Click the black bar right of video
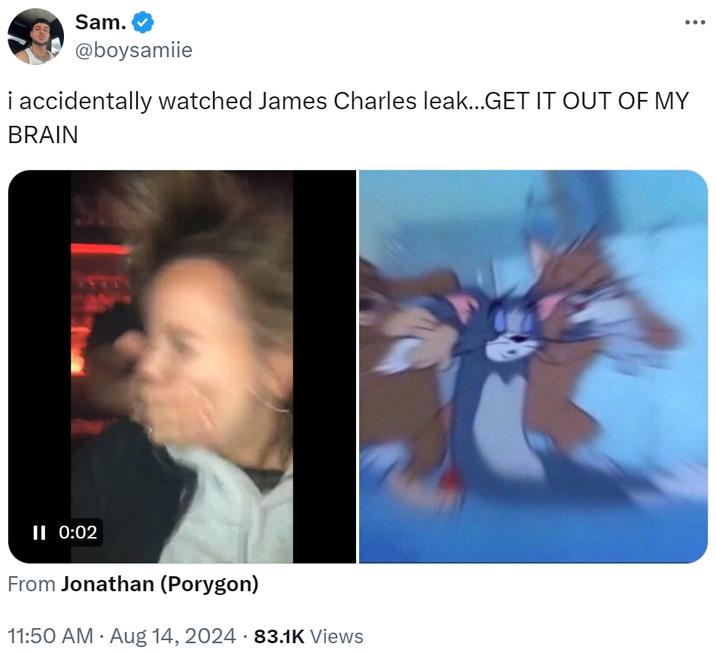 (324, 366)
